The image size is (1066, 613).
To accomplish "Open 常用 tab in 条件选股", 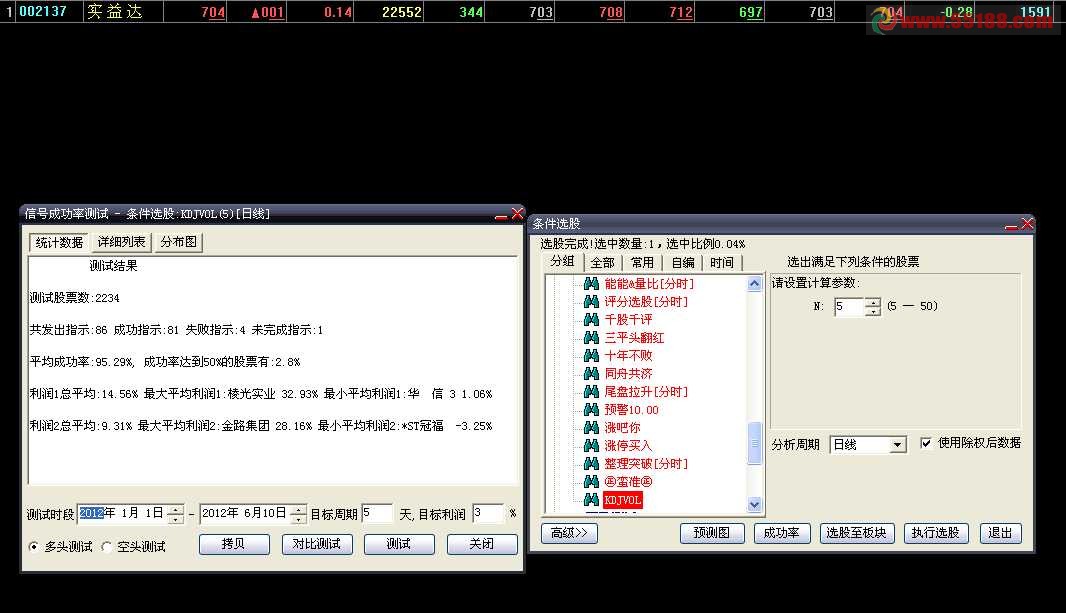I will [x=642, y=262].
